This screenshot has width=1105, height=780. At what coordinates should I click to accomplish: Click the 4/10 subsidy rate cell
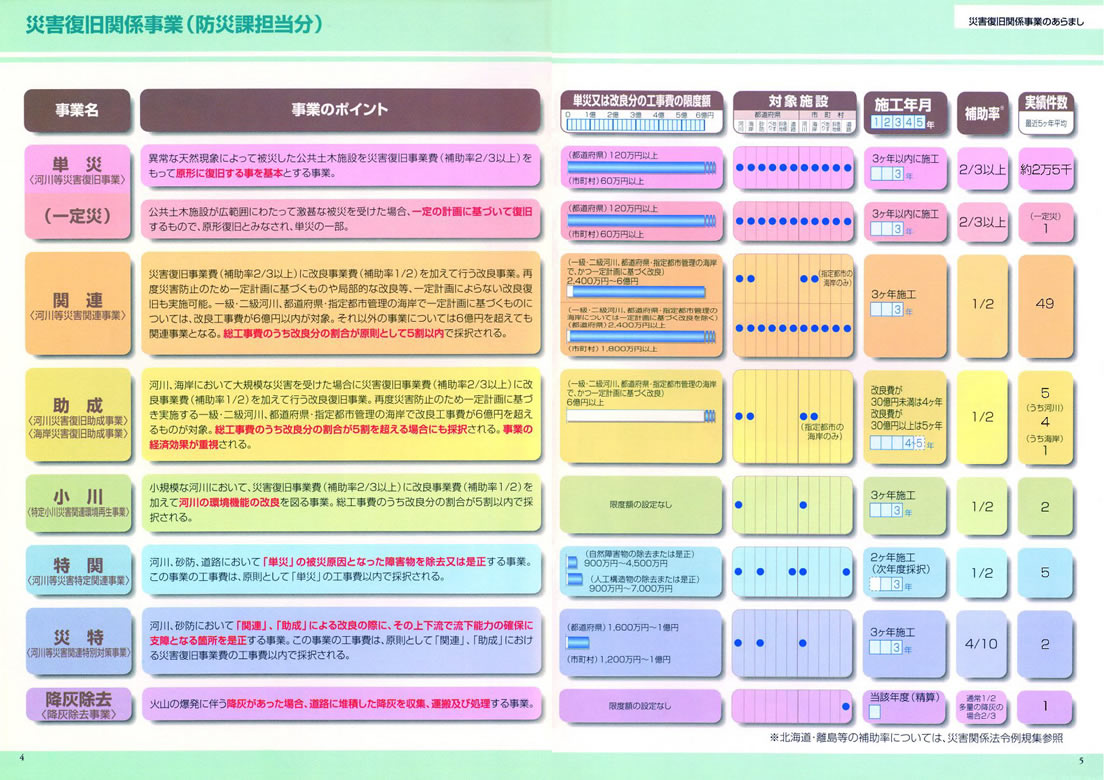coord(982,644)
